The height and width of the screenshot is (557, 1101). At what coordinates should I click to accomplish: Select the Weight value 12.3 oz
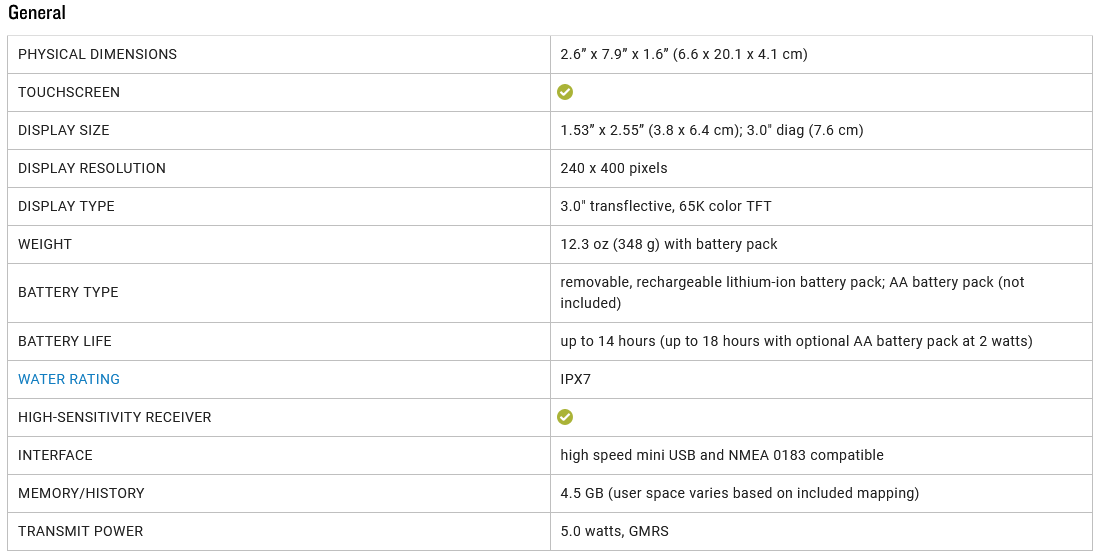tap(668, 244)
